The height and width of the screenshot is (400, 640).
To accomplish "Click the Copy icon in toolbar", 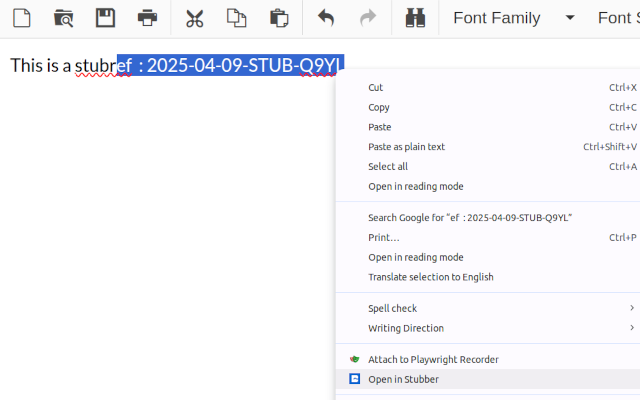I will point(236,18).
